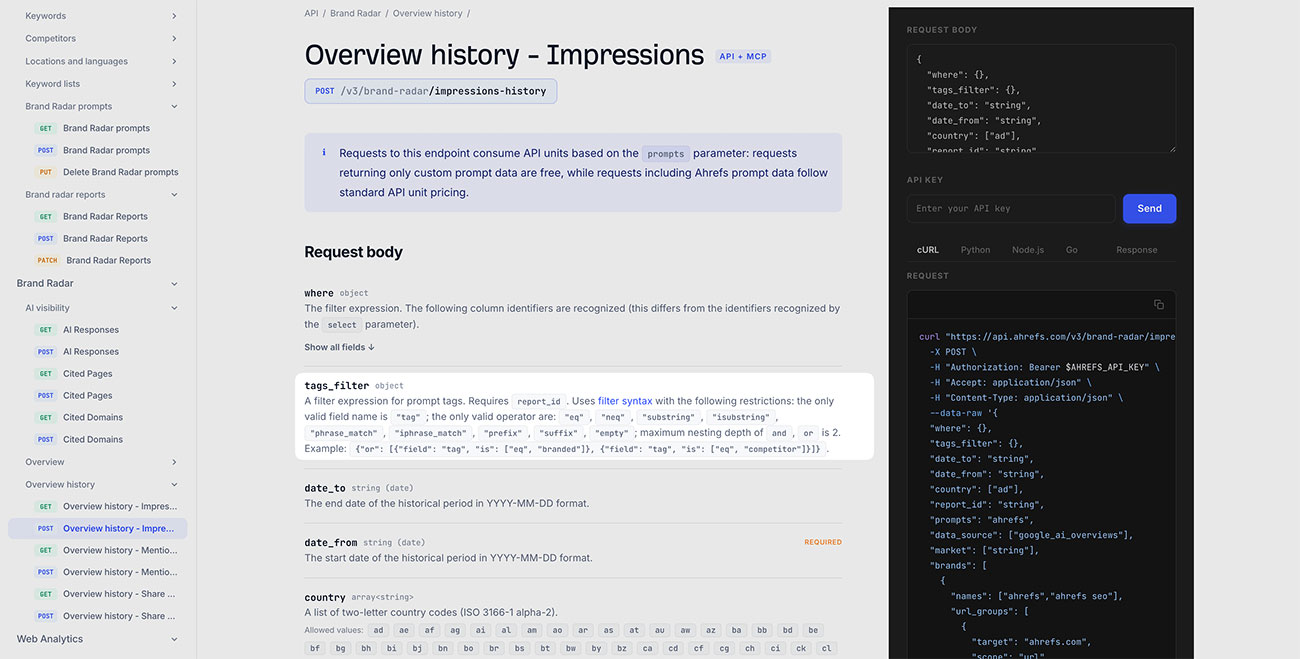Click the 'bf' country code value
1300x659 pixels.
315,648
